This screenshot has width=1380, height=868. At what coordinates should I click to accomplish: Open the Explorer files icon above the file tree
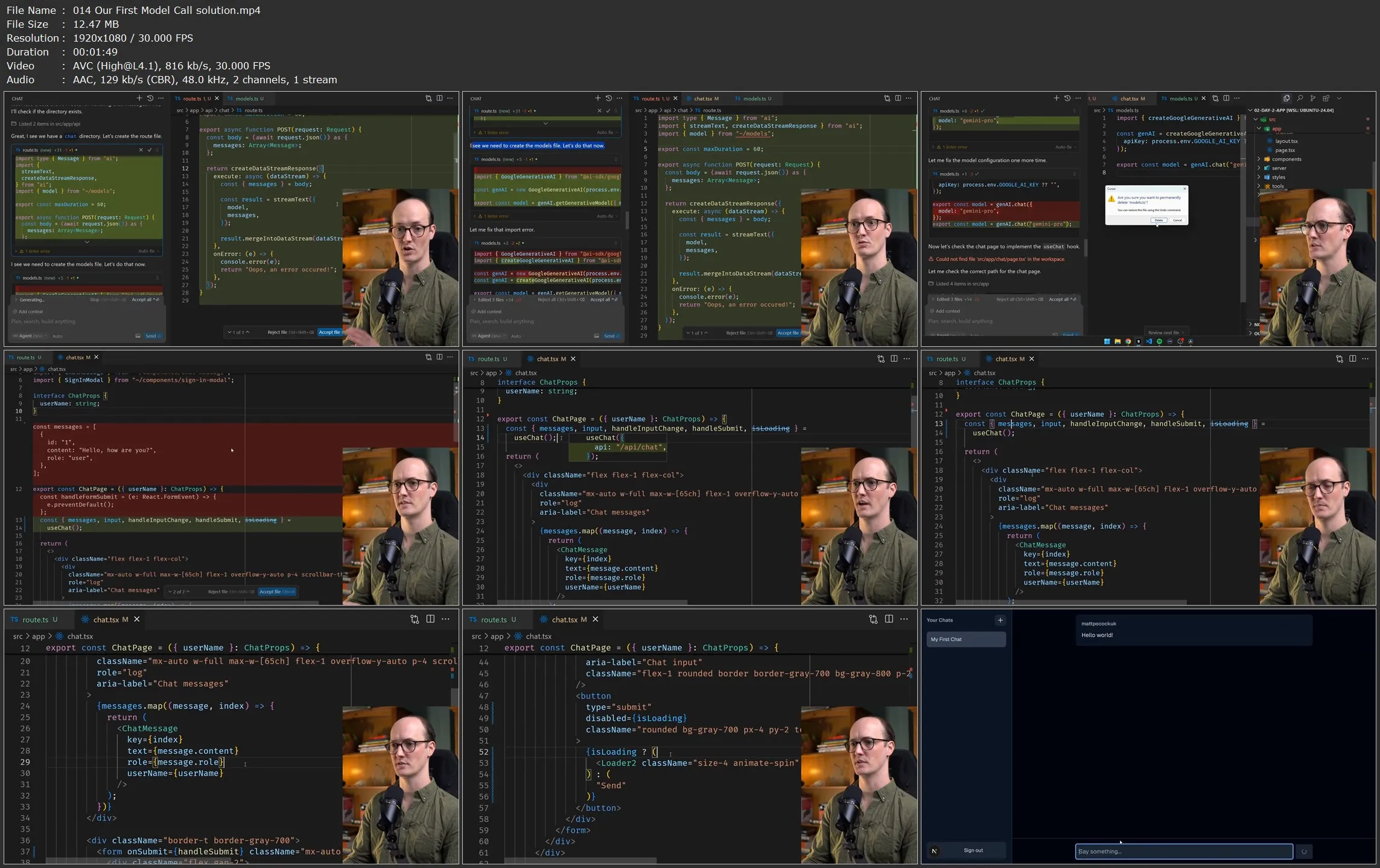[1286, 98]
